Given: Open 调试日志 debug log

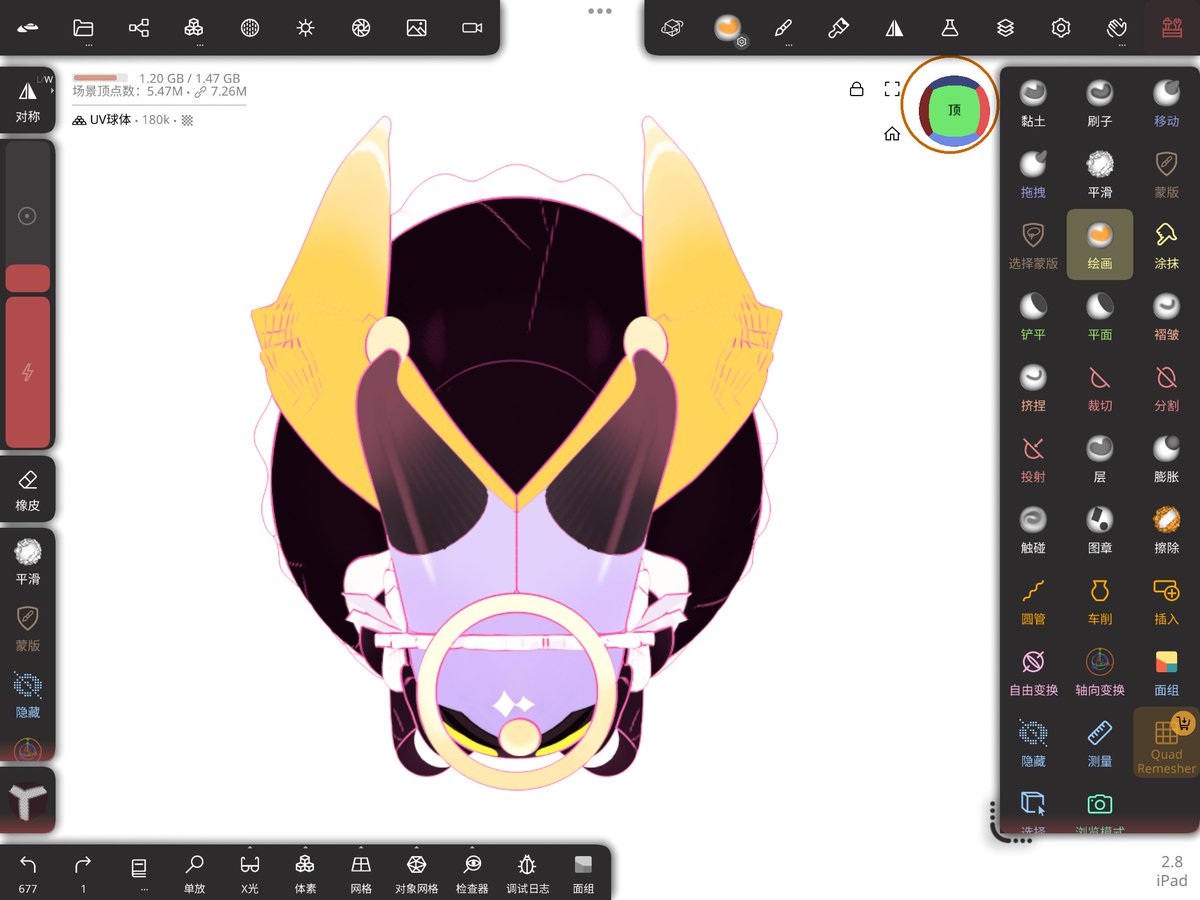Looking at the screenshot, I should (x=527, y=872).
